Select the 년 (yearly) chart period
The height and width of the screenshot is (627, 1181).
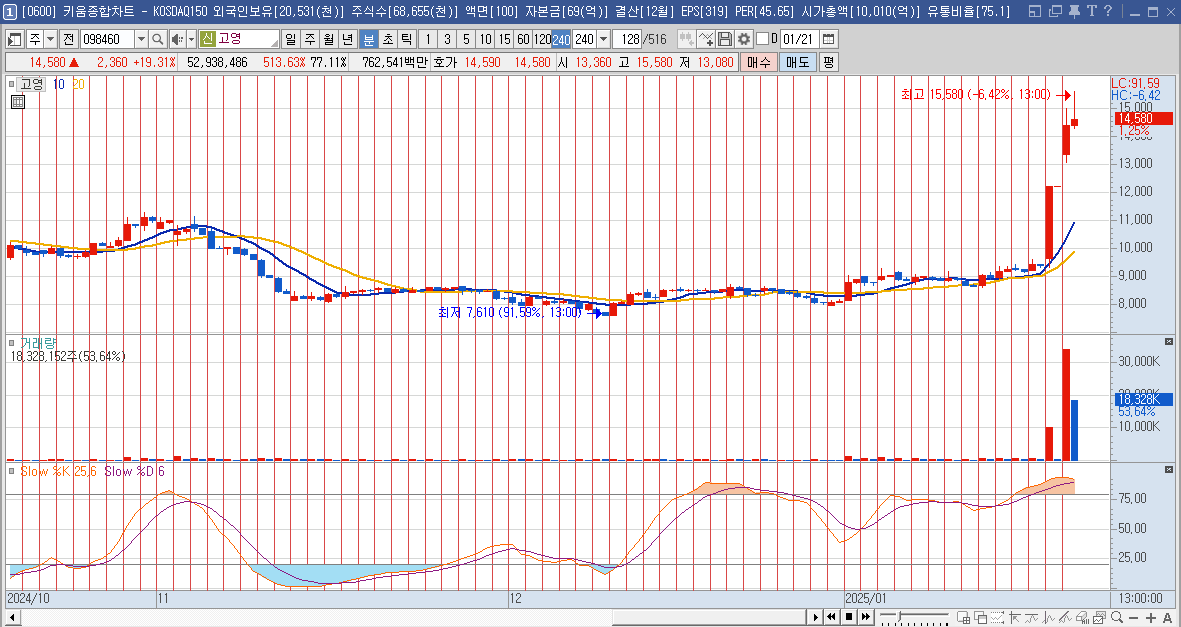347,39
